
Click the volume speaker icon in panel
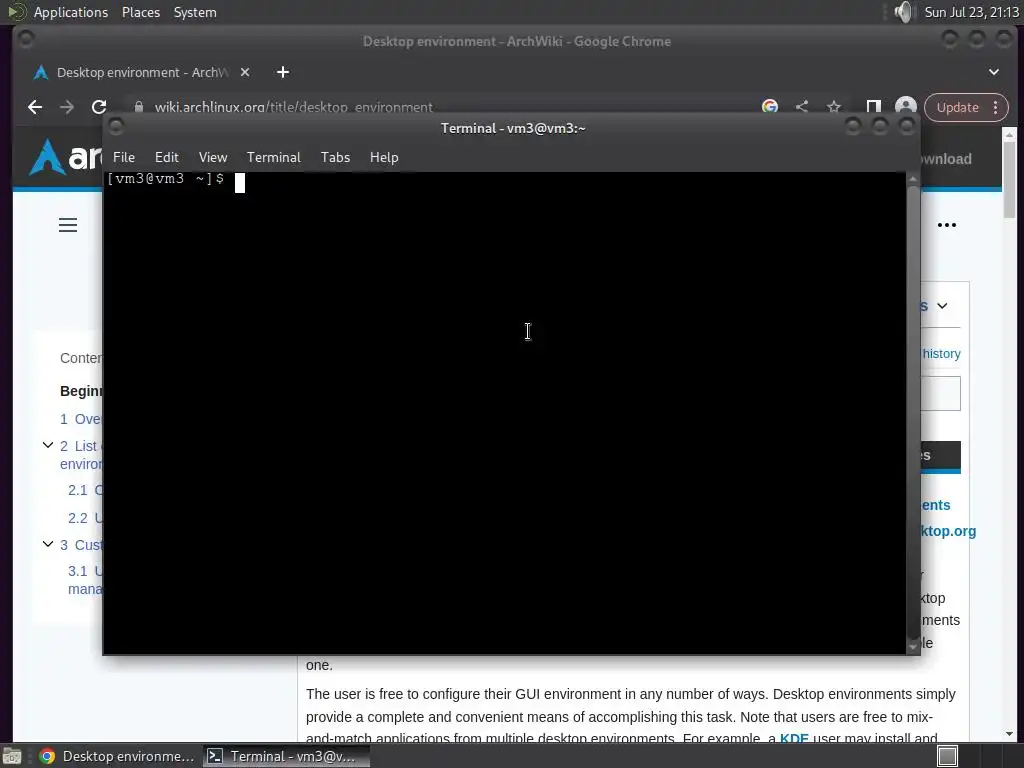(x=904, y=12)
